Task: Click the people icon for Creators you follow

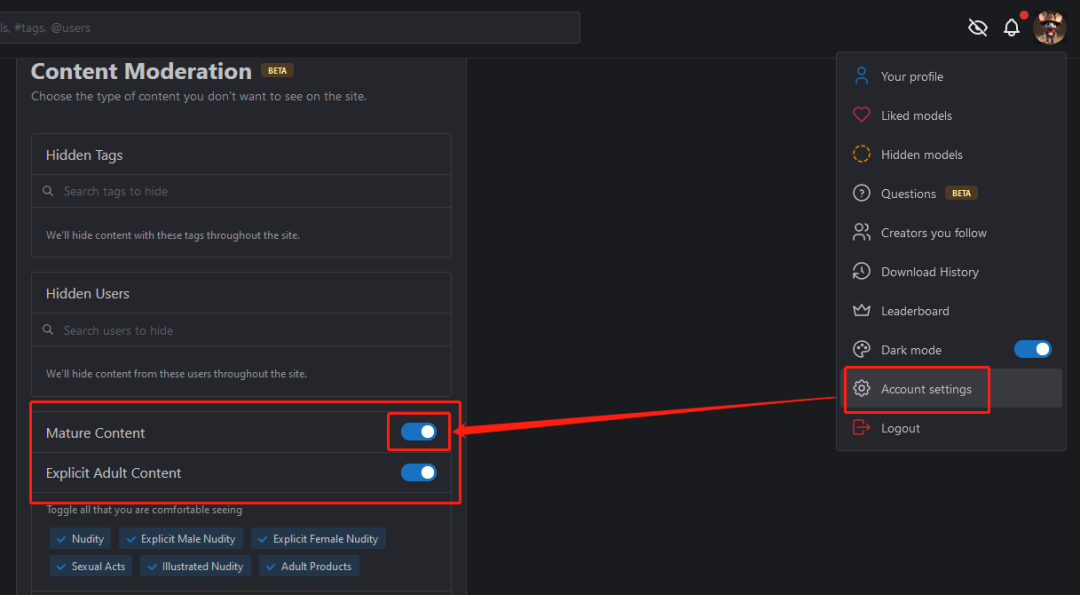Action: click(x=861, y=233)
